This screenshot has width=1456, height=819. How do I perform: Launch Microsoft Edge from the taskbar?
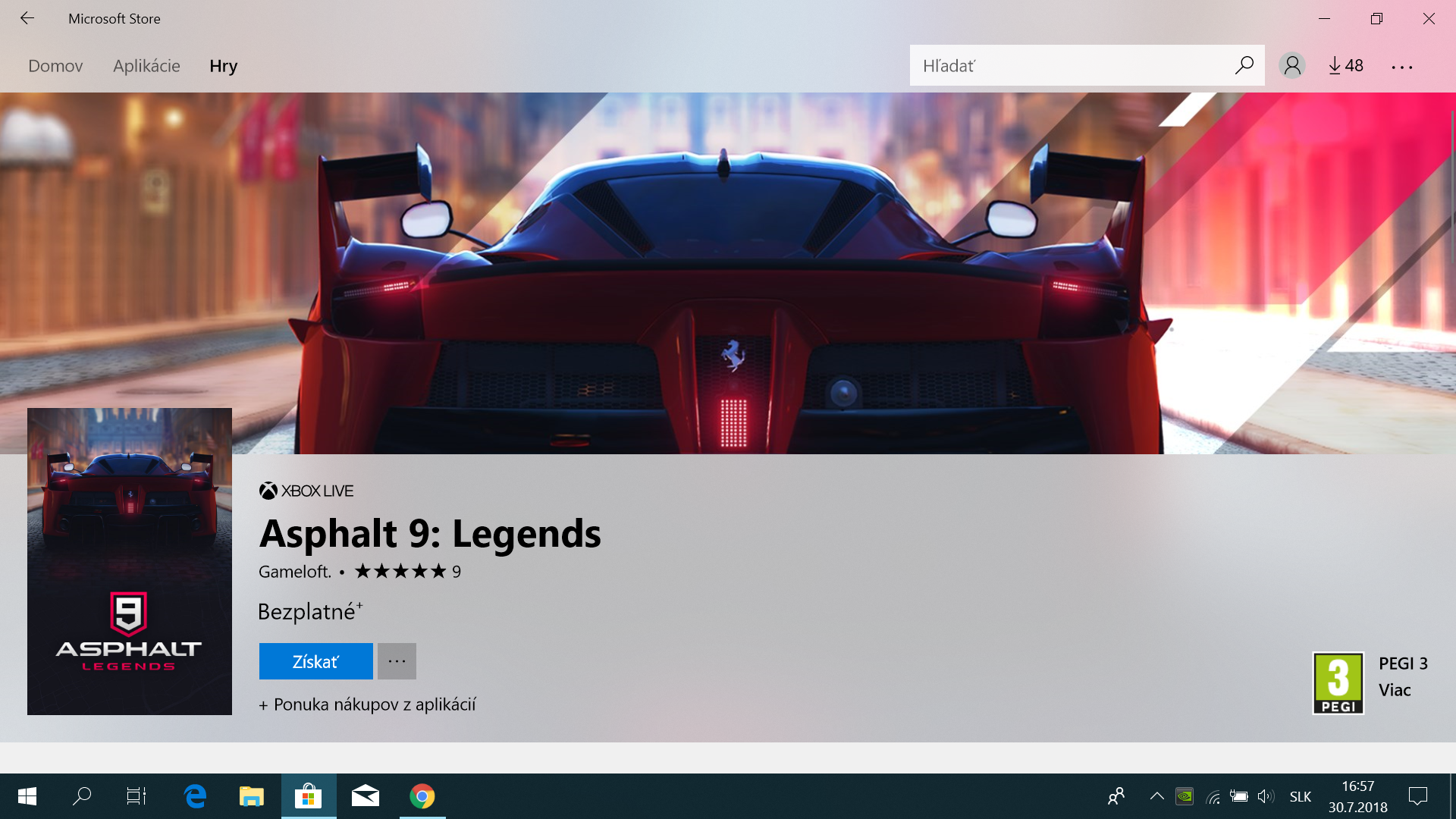tap(195, 796)
